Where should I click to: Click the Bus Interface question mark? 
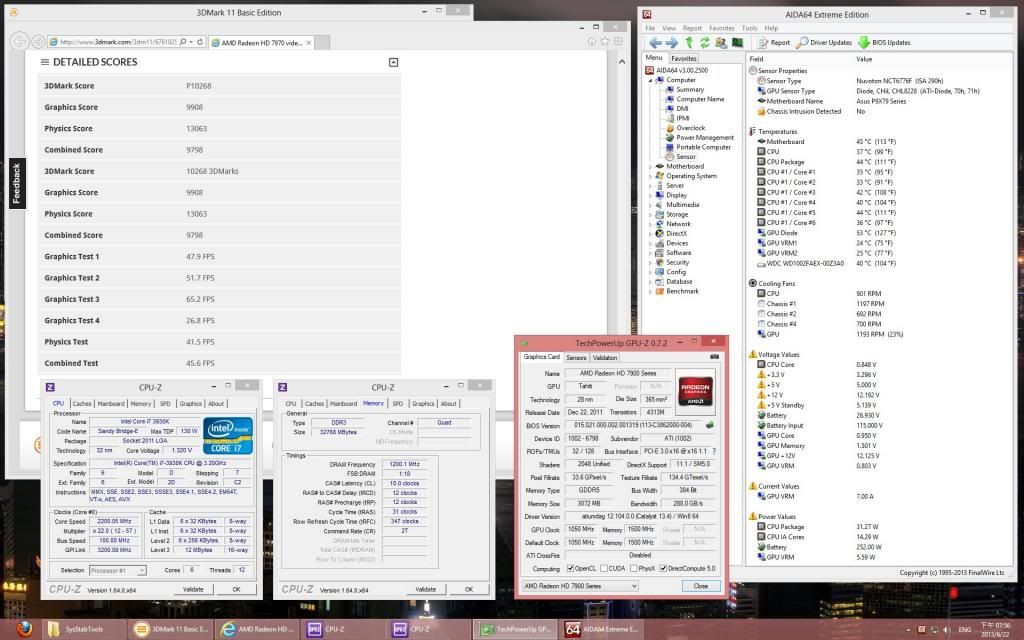click(x=714, y=451)
